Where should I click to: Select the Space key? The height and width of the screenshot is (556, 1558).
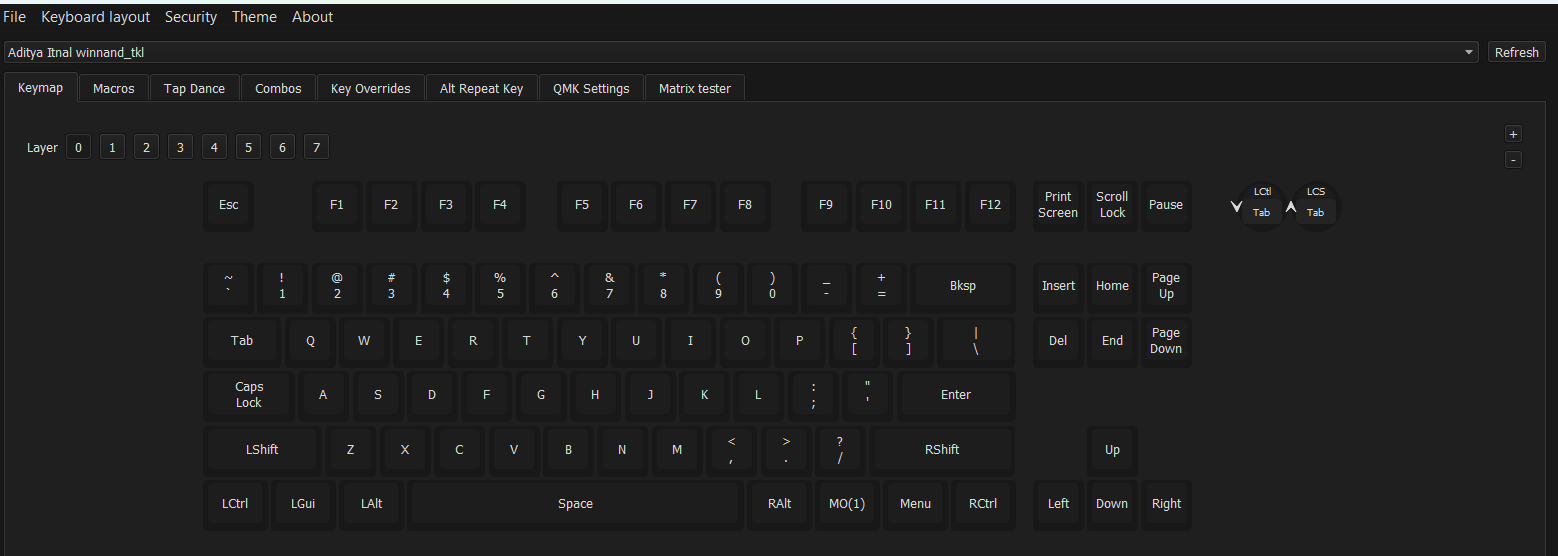[575, 504]
